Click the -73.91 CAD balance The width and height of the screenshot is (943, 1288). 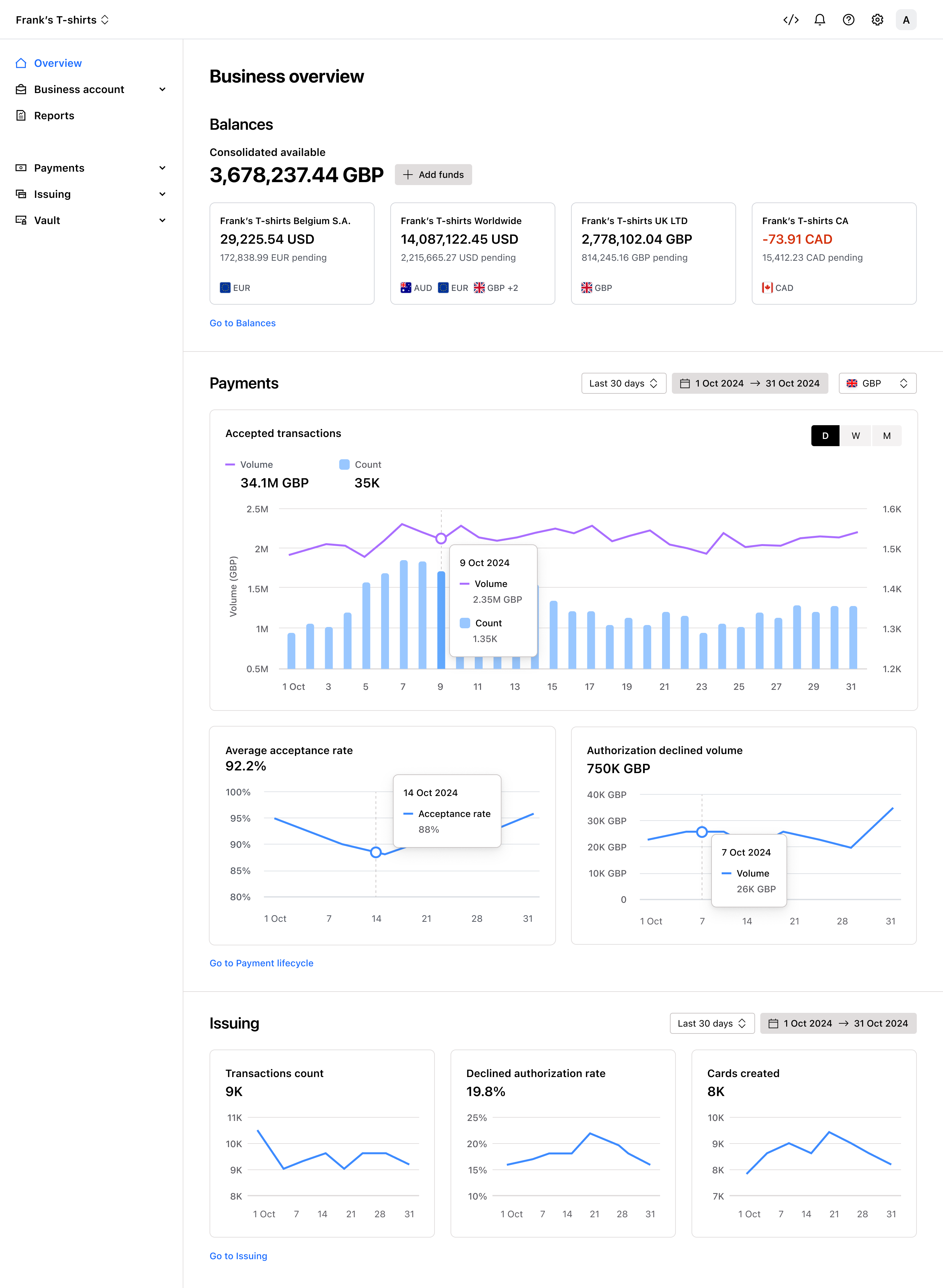tap(797, 239)
